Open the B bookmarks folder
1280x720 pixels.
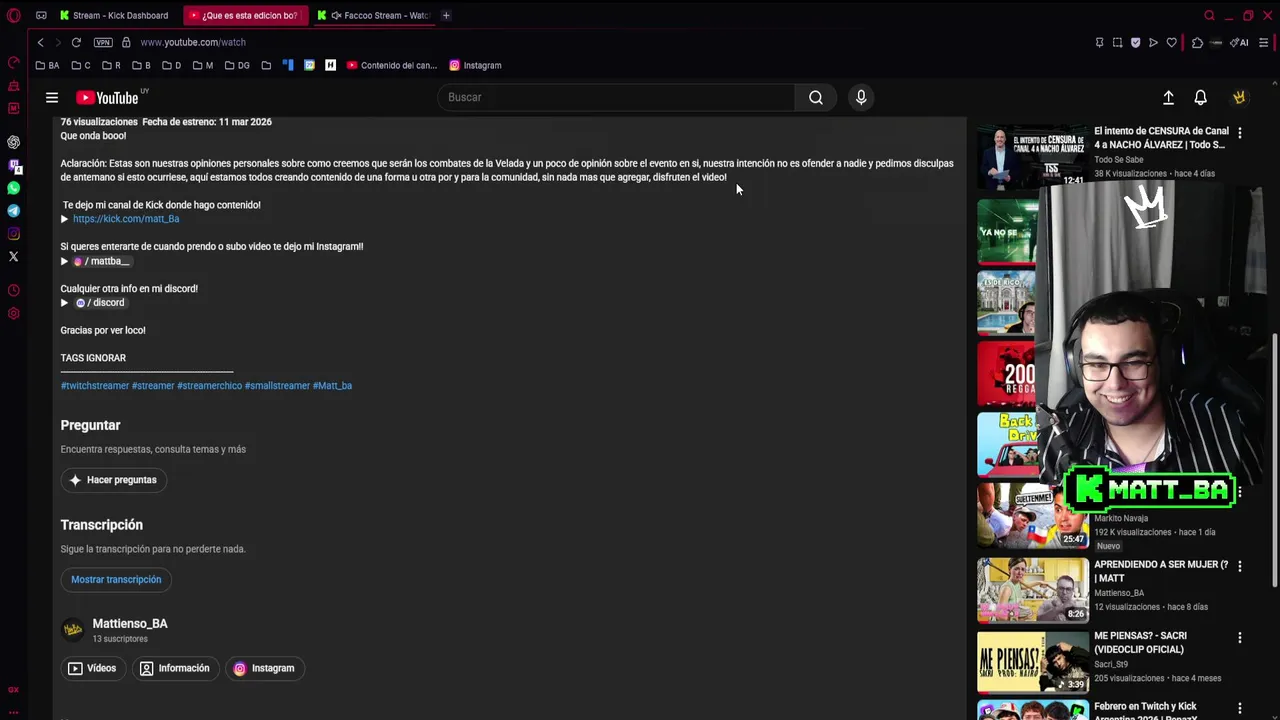141,65
